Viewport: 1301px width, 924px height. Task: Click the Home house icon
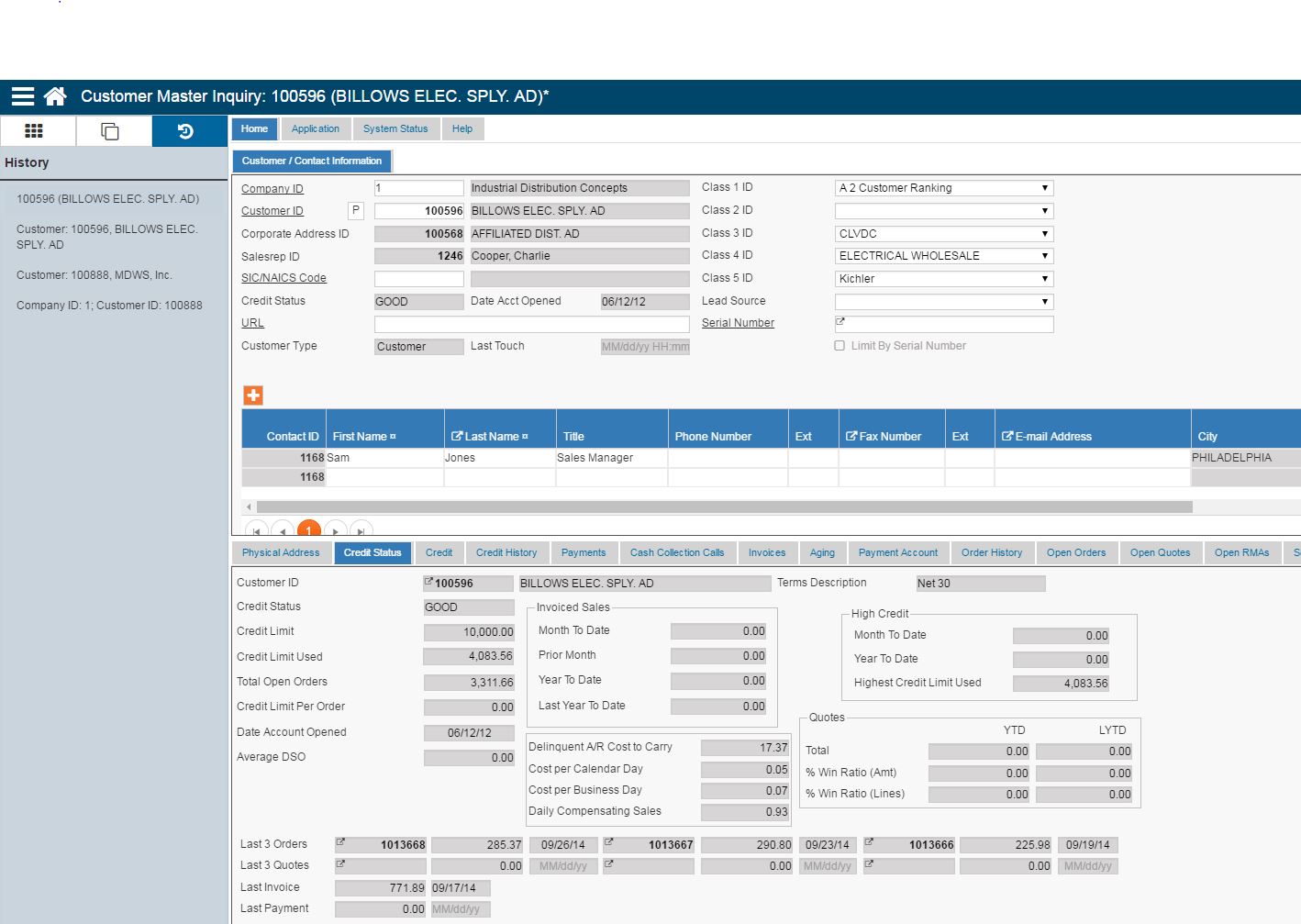[x=55, y=96]
